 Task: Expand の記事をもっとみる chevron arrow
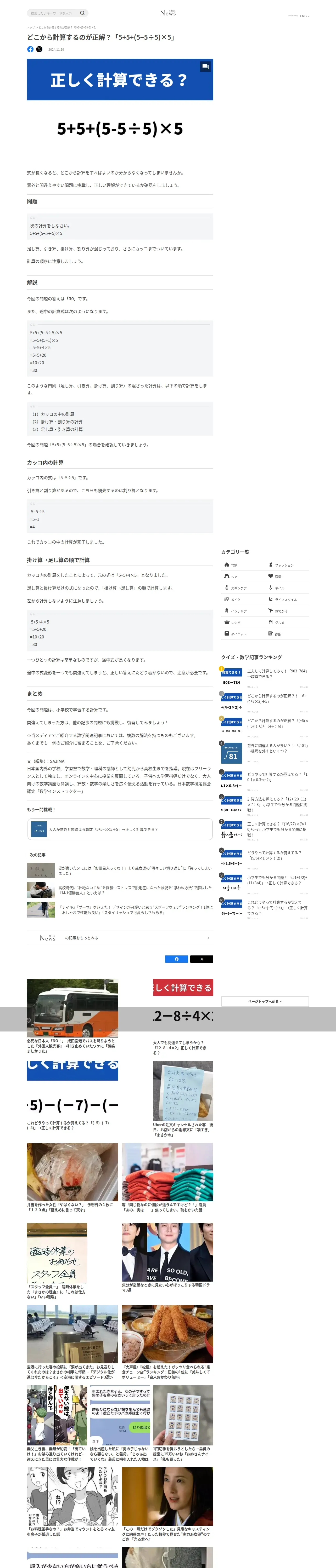coord(209,938)
